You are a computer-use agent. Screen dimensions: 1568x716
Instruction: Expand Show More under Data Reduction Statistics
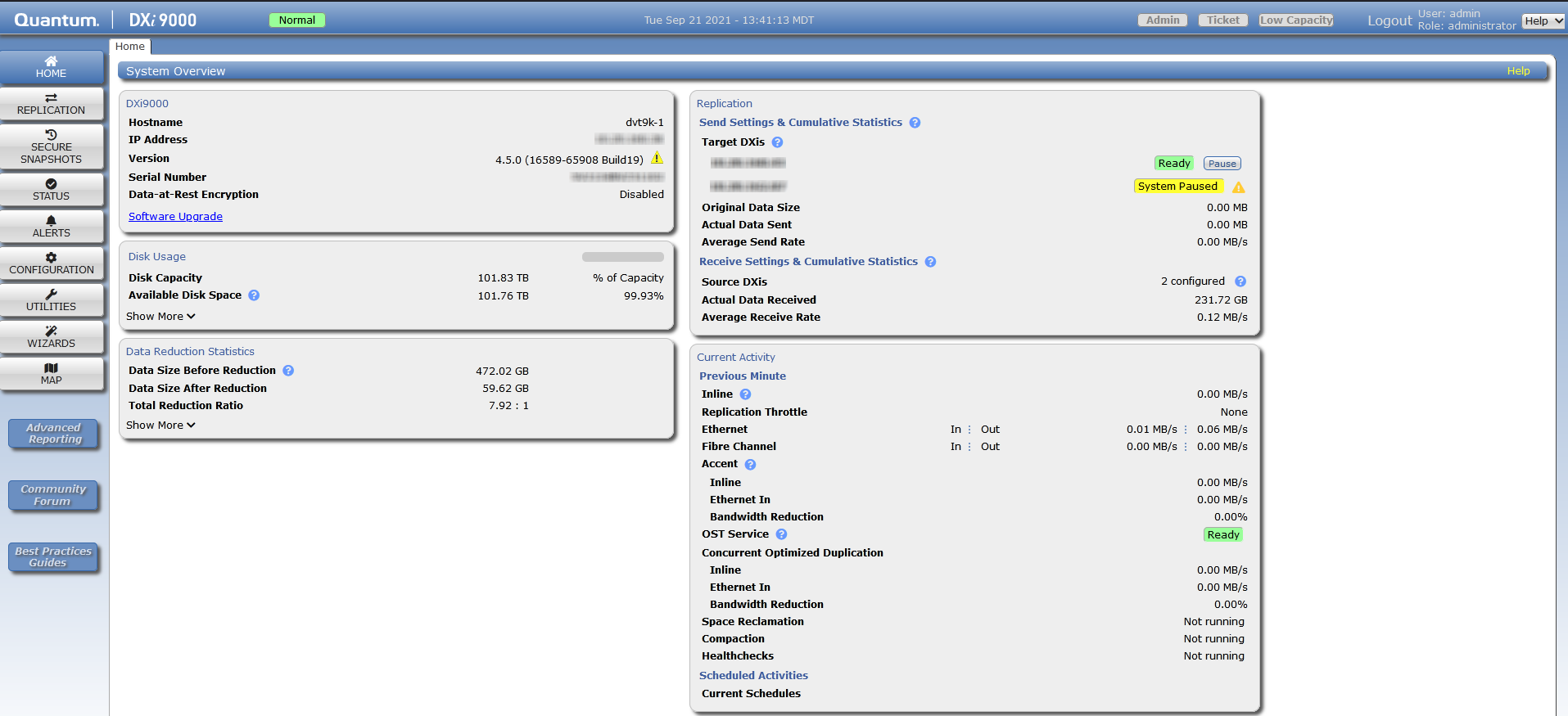(160, 426)
